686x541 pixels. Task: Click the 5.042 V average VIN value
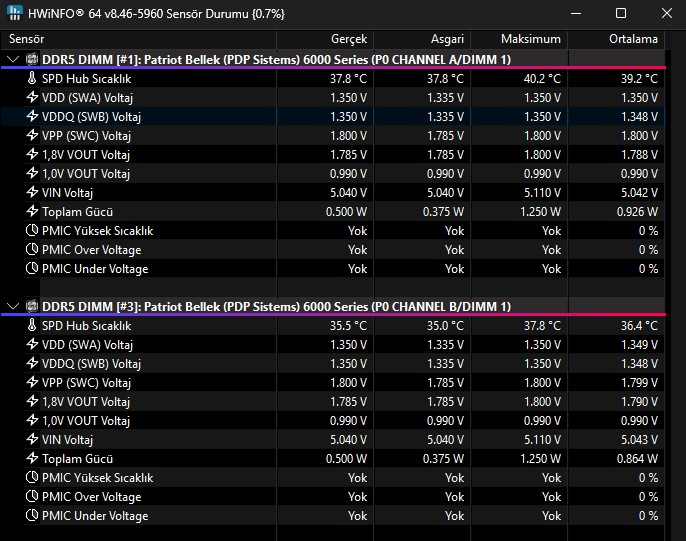click(639, 192)
